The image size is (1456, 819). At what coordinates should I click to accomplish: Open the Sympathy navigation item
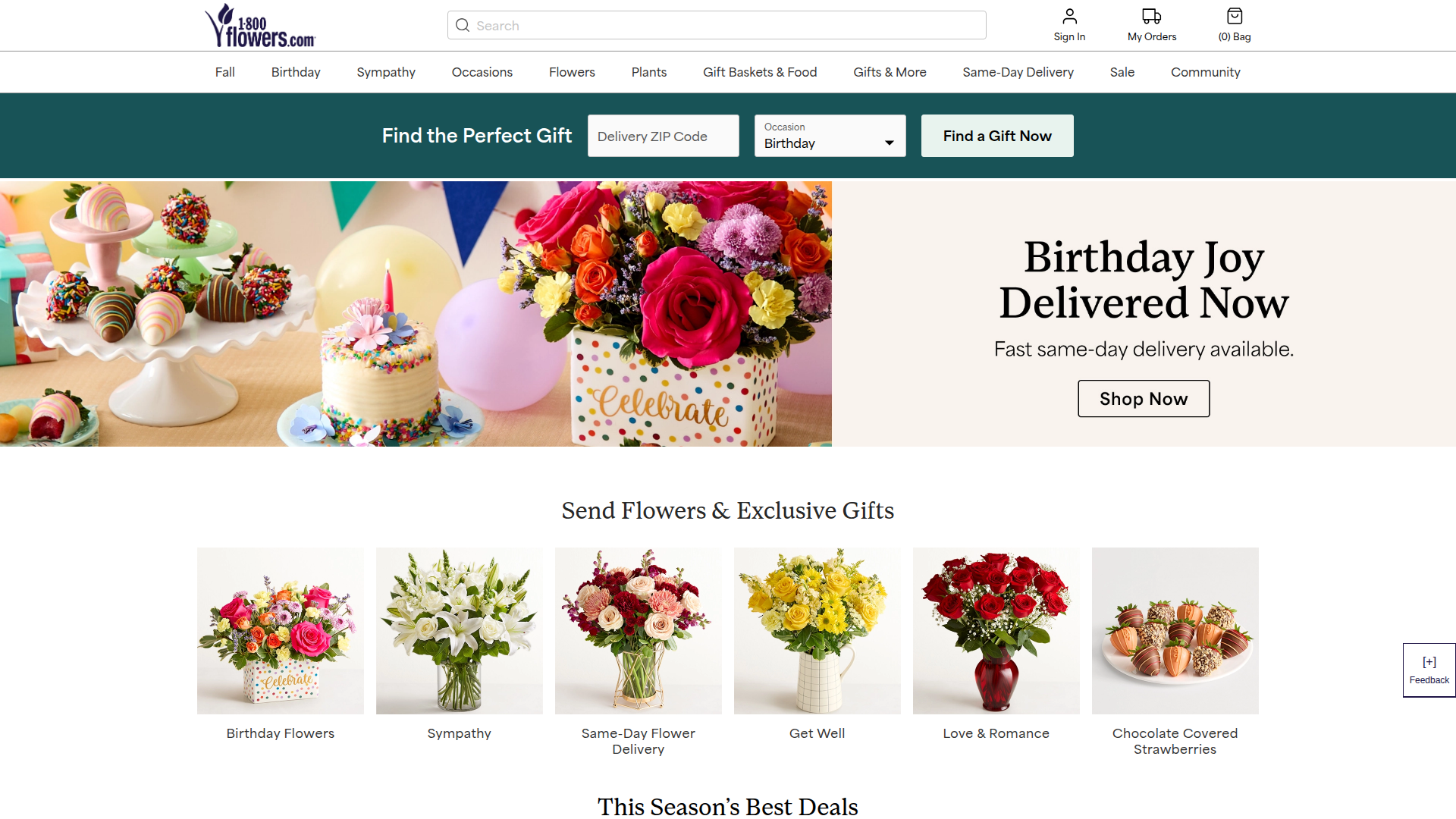(386, 72)
